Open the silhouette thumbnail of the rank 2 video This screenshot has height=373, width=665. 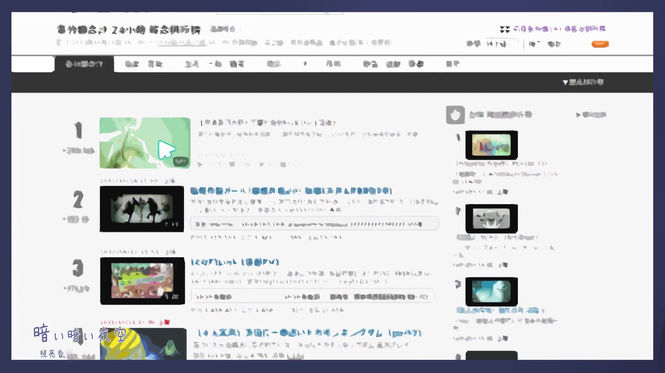pos(142,209)
